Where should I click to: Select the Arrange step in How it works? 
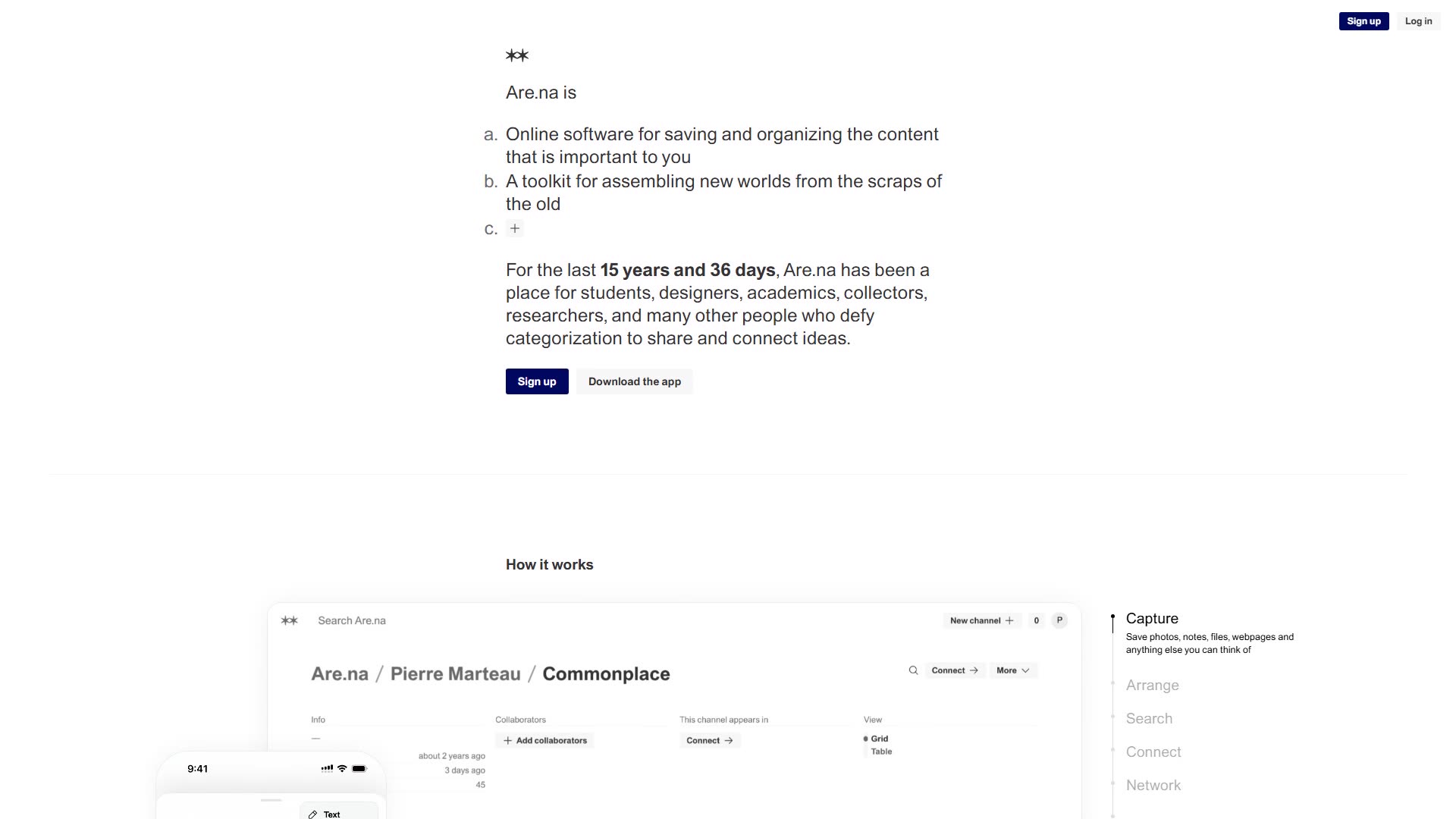[x=1152, y=686]
